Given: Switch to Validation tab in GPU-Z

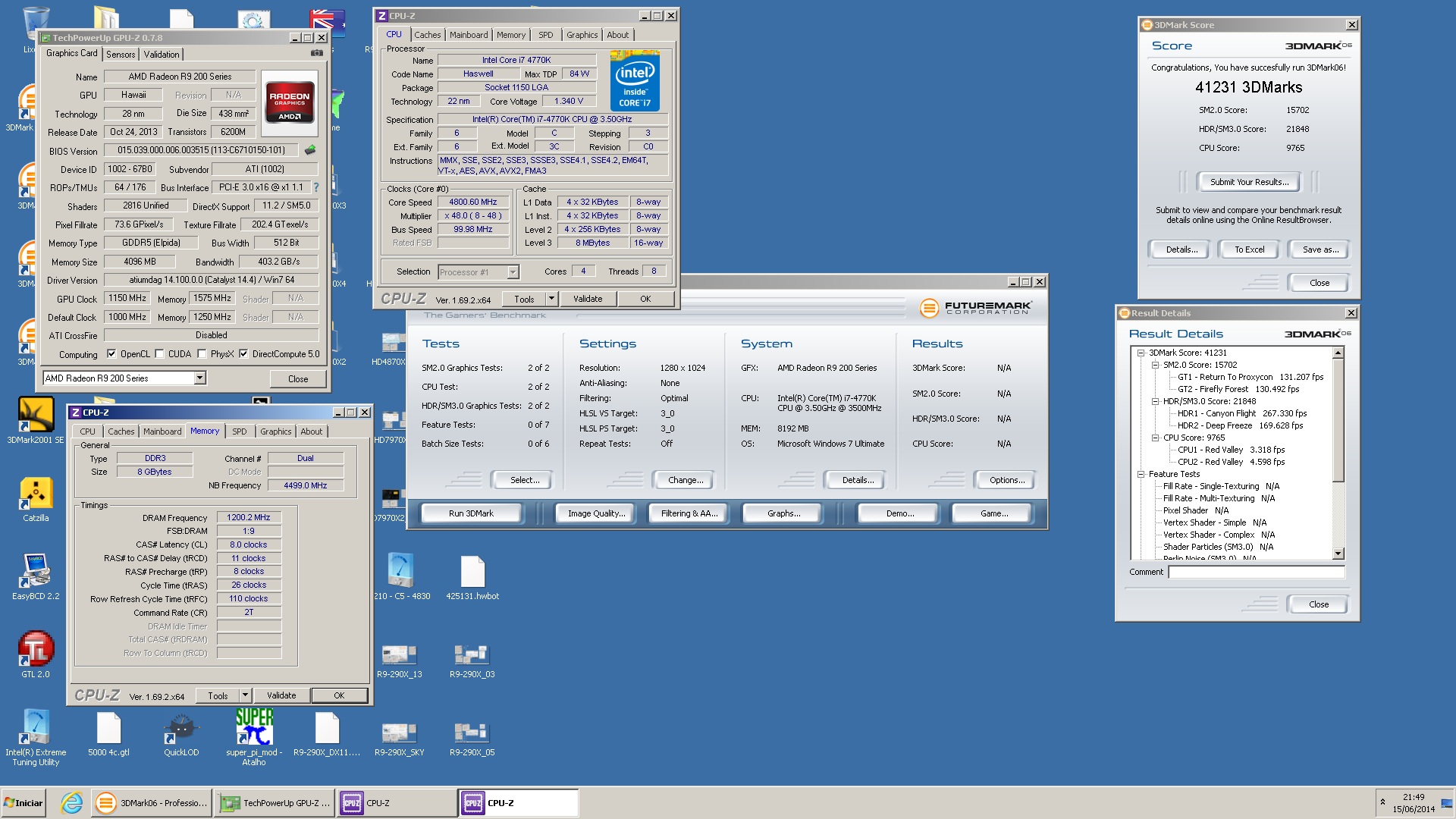Looking at the screenshot, I should pyautogui.click(x=162, y=54).
